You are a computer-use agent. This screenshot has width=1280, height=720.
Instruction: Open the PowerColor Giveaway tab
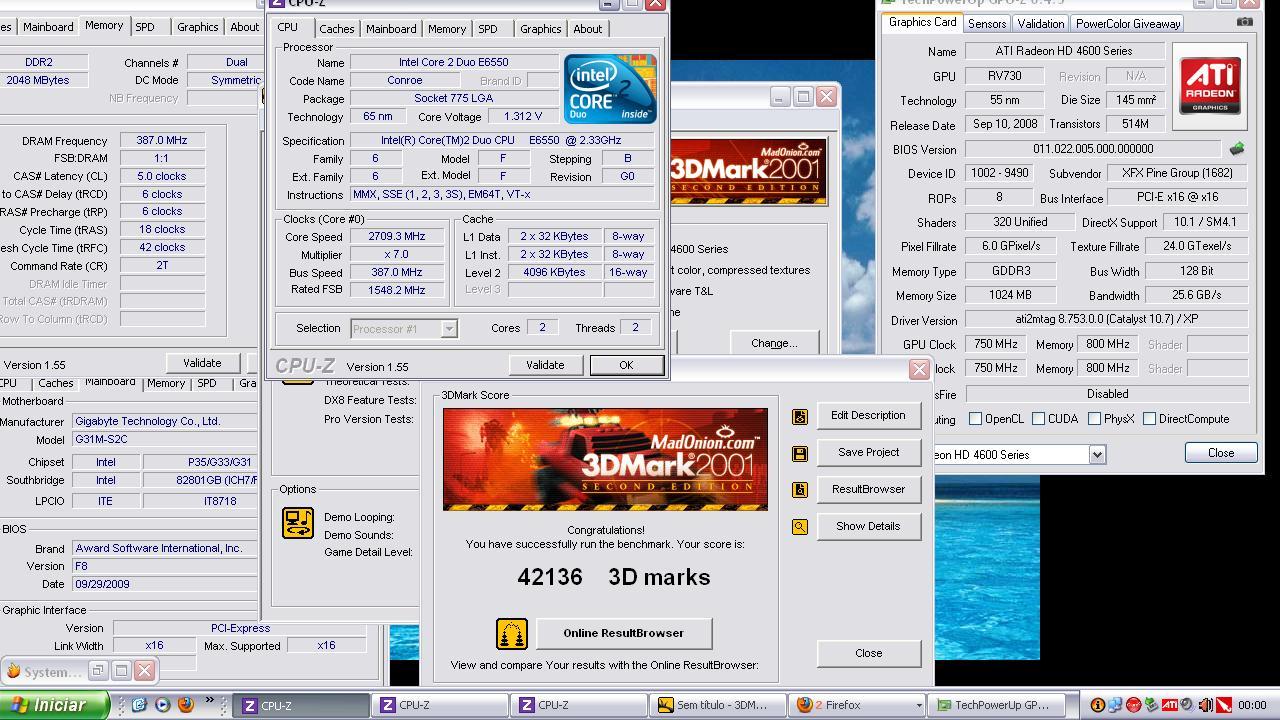tap(1128, 24)
